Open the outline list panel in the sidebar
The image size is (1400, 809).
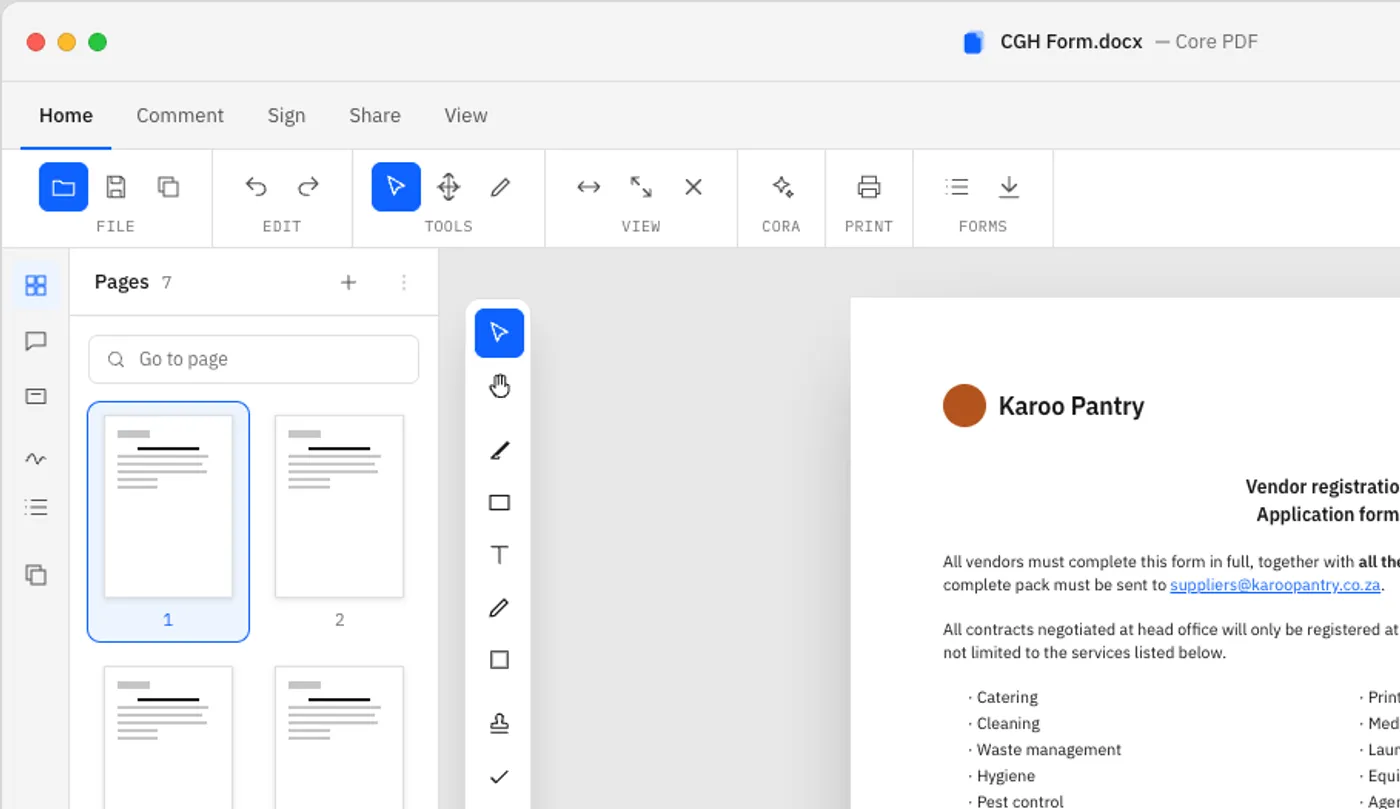(x=36, y=507)
